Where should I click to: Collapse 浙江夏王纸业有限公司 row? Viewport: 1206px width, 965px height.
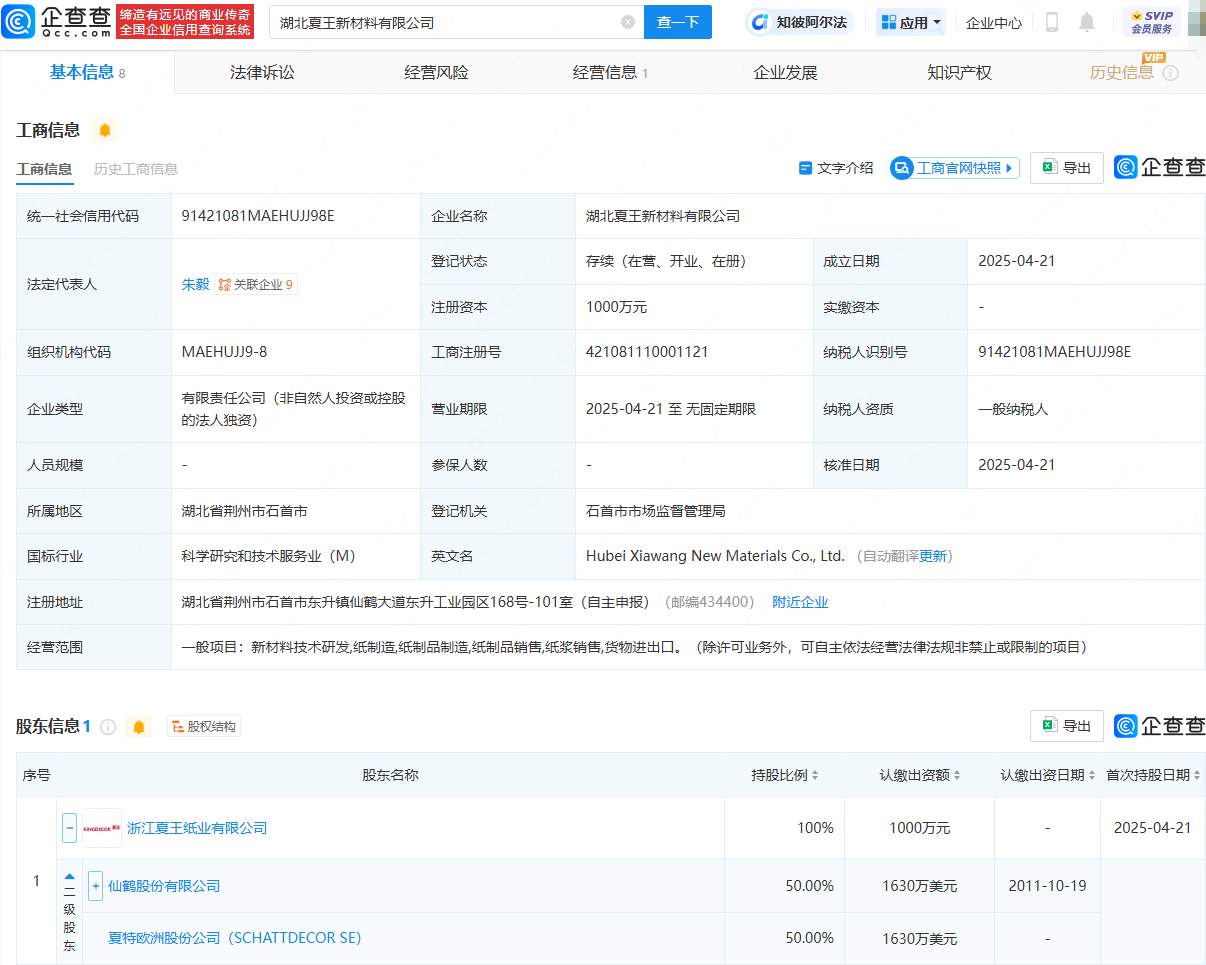[70, 828]
